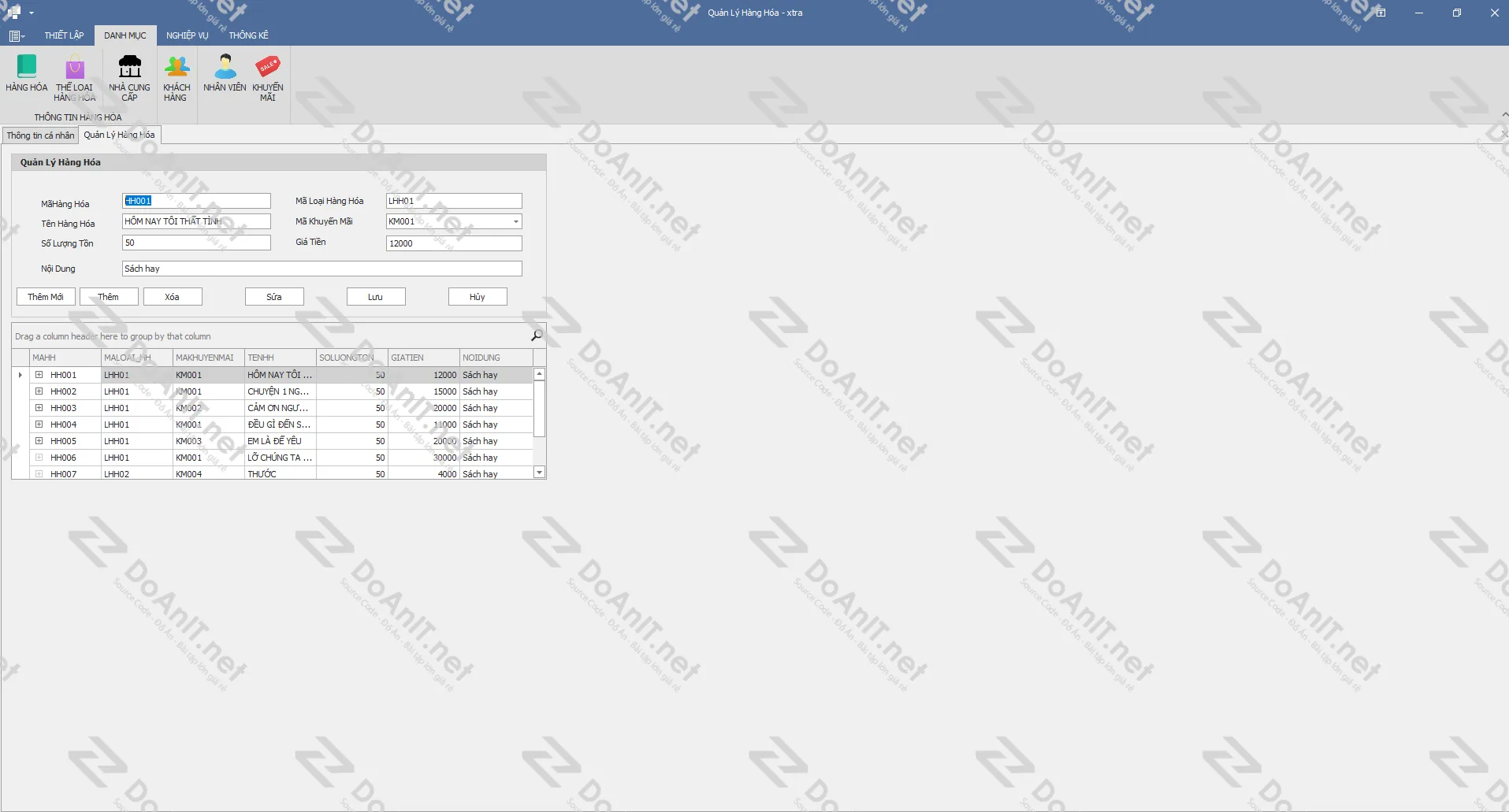Expand the HH005 row details
Screen dimensions: 1509x812
39,441
